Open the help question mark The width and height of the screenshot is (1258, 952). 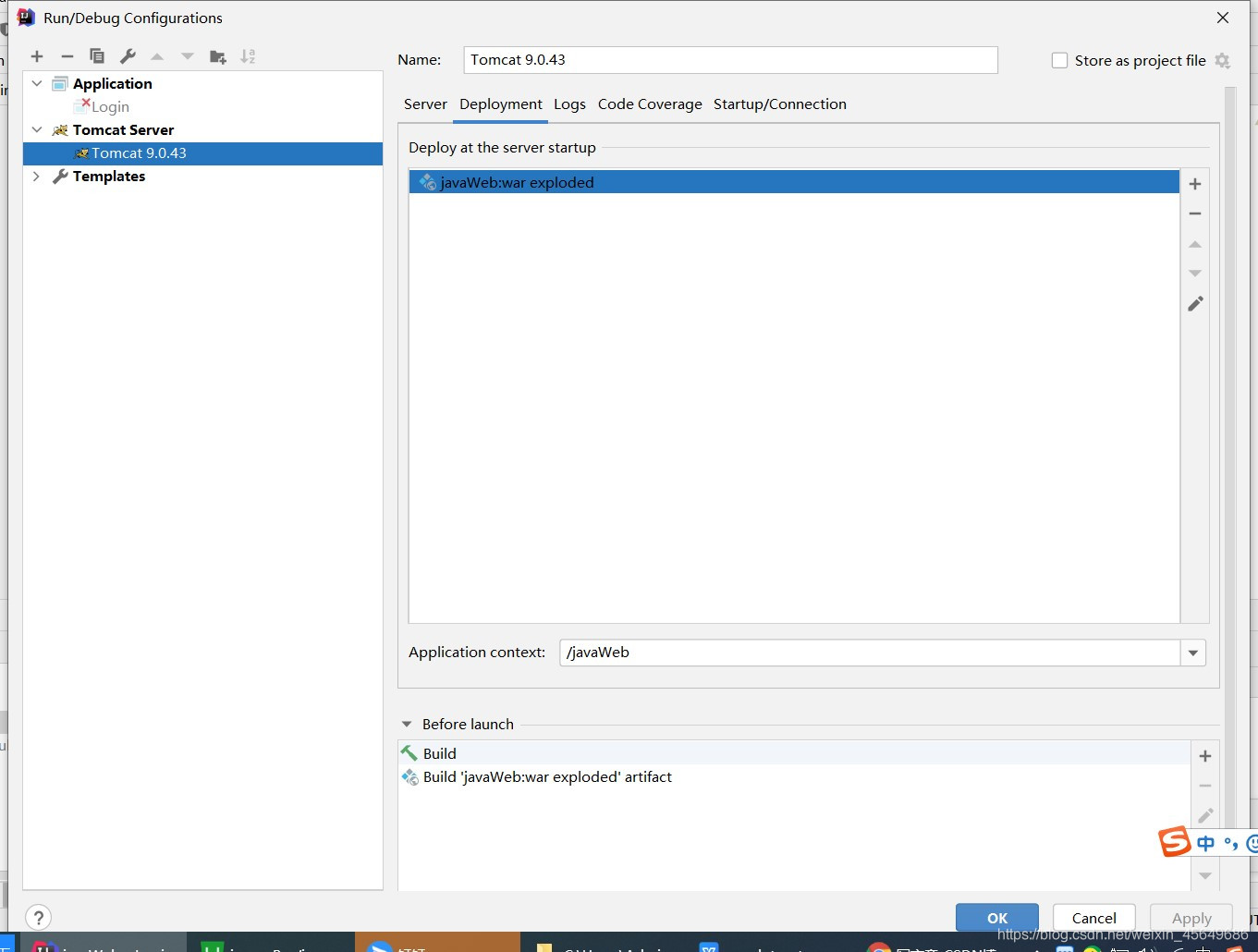click(x=38, y=918)
